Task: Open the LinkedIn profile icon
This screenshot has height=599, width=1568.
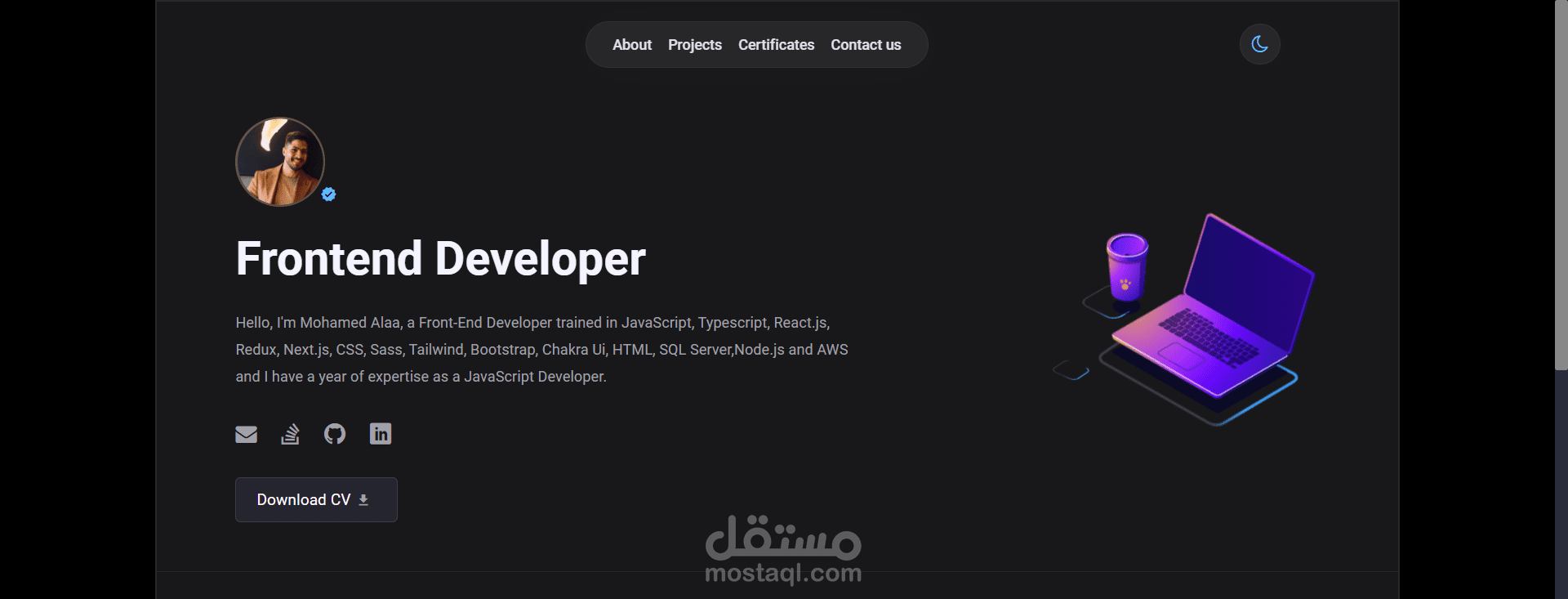Action: pos(381,434)
